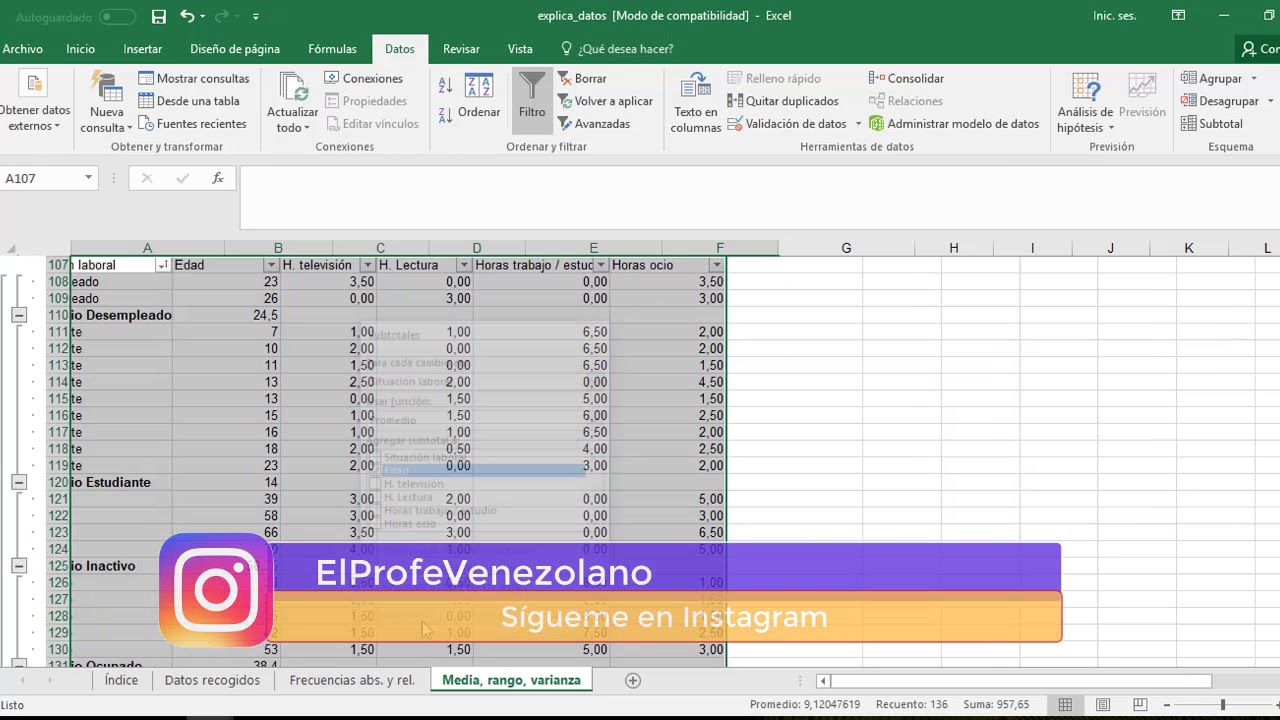Open the Obtener datos externos menu
1280x720 pixels.
click(x=34, y=103)
